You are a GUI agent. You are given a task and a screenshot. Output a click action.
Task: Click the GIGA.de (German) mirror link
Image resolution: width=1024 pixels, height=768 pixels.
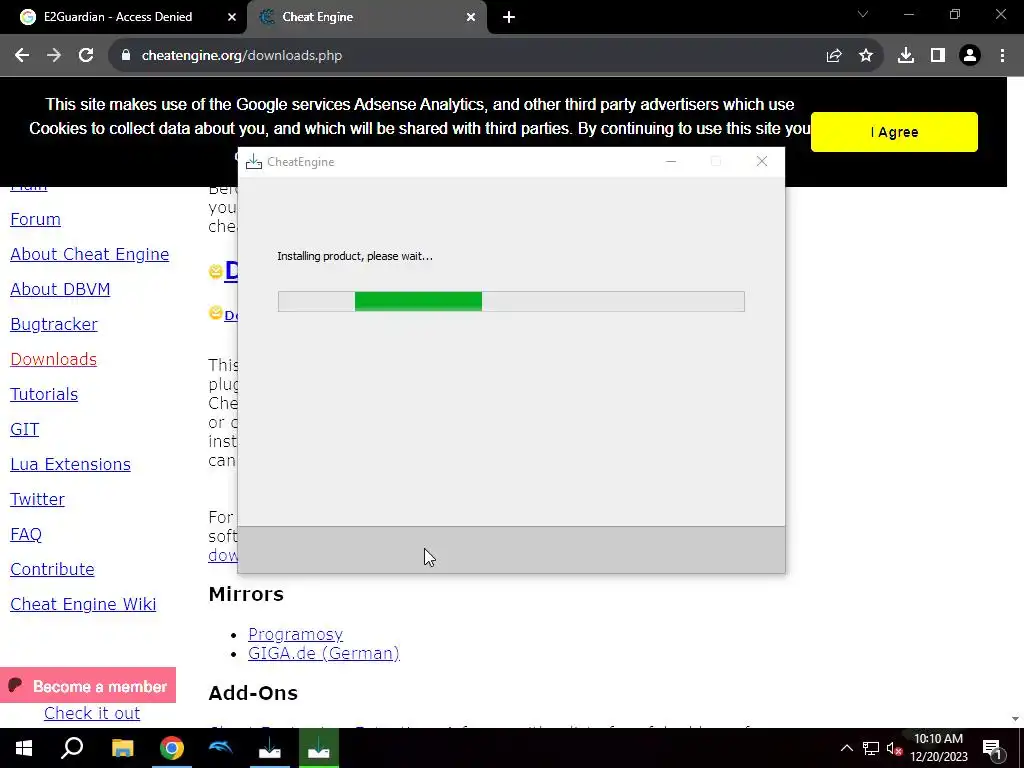click(323, 653)
